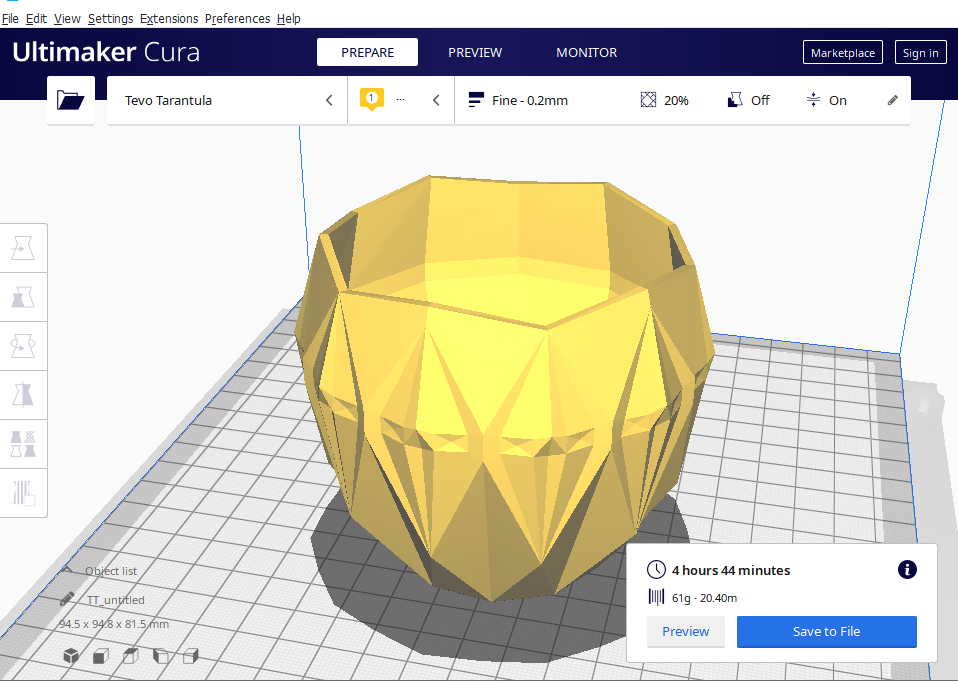
Task: Click the print info icon
Action: point(907,570)
